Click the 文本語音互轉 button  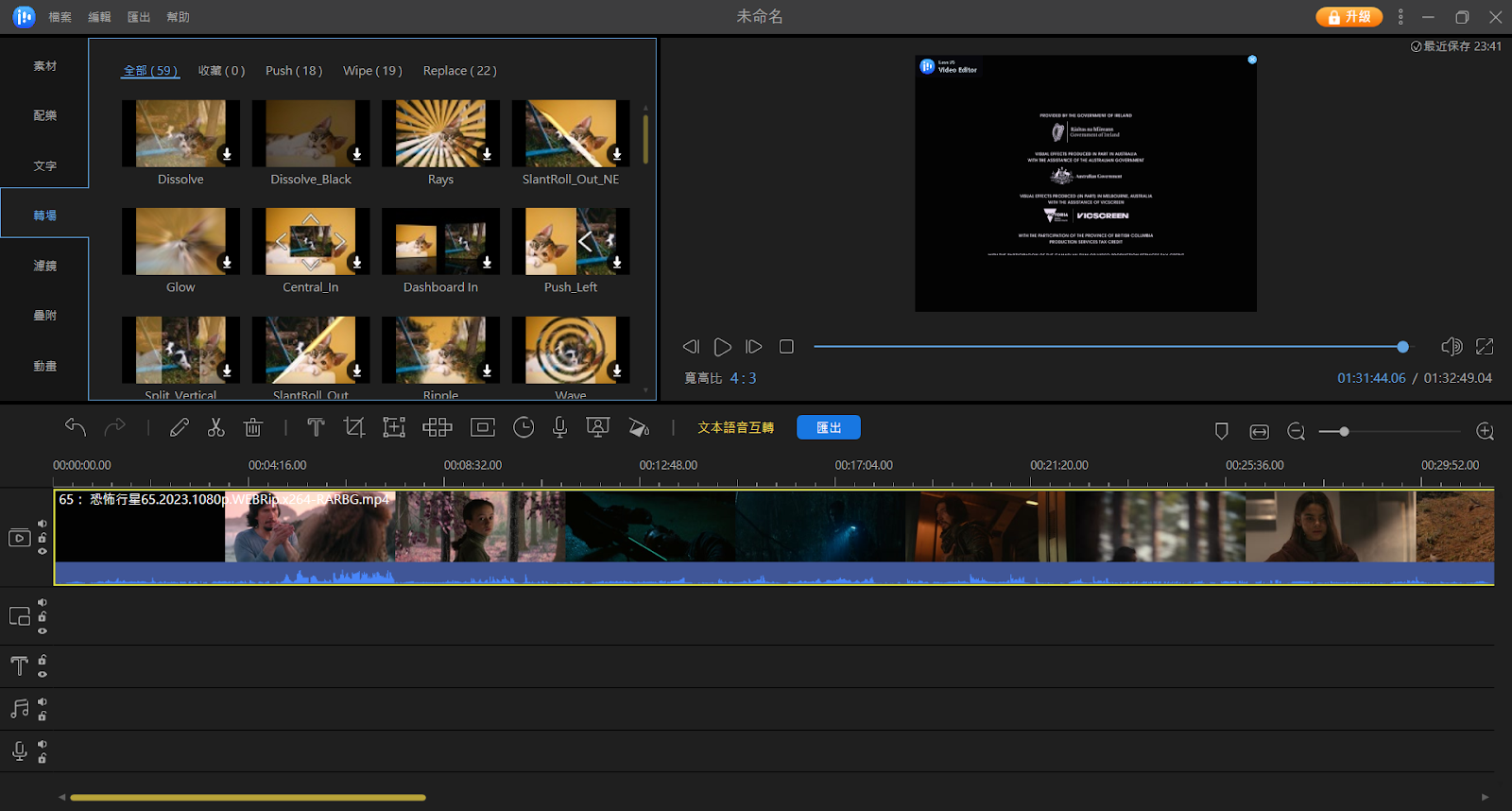point(735,427)
